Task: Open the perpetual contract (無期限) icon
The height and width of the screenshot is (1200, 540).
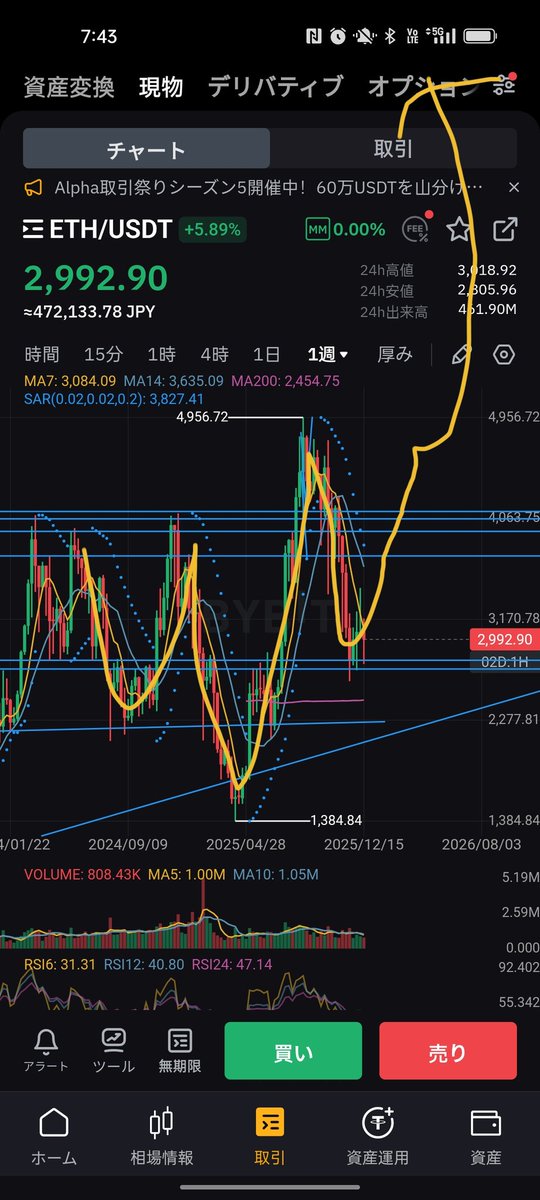Action: pos(180,1039)
